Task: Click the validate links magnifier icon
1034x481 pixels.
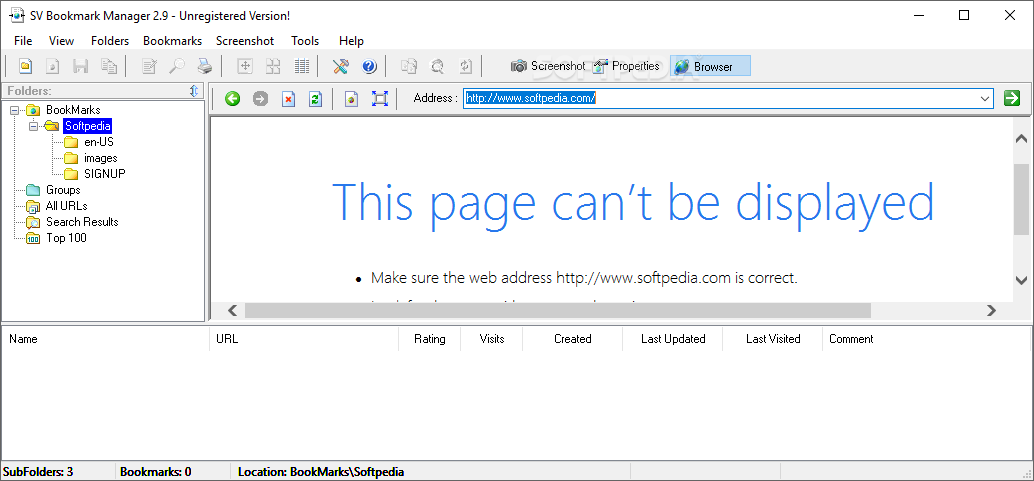Action: click(x=437, y=66)
